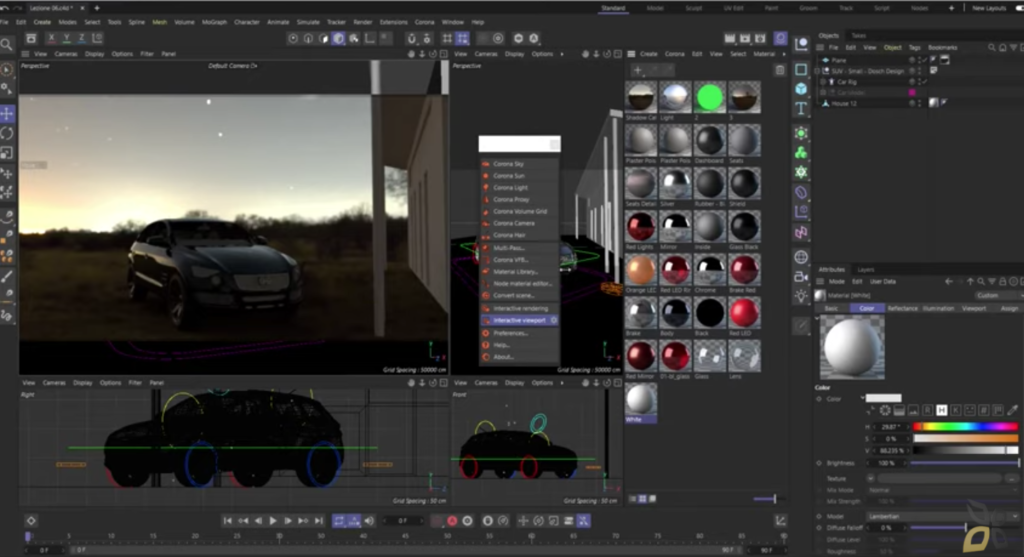Screen dimensions: 1024x557
Task: Toggle the Y axis lock
Action: [67, 39]
